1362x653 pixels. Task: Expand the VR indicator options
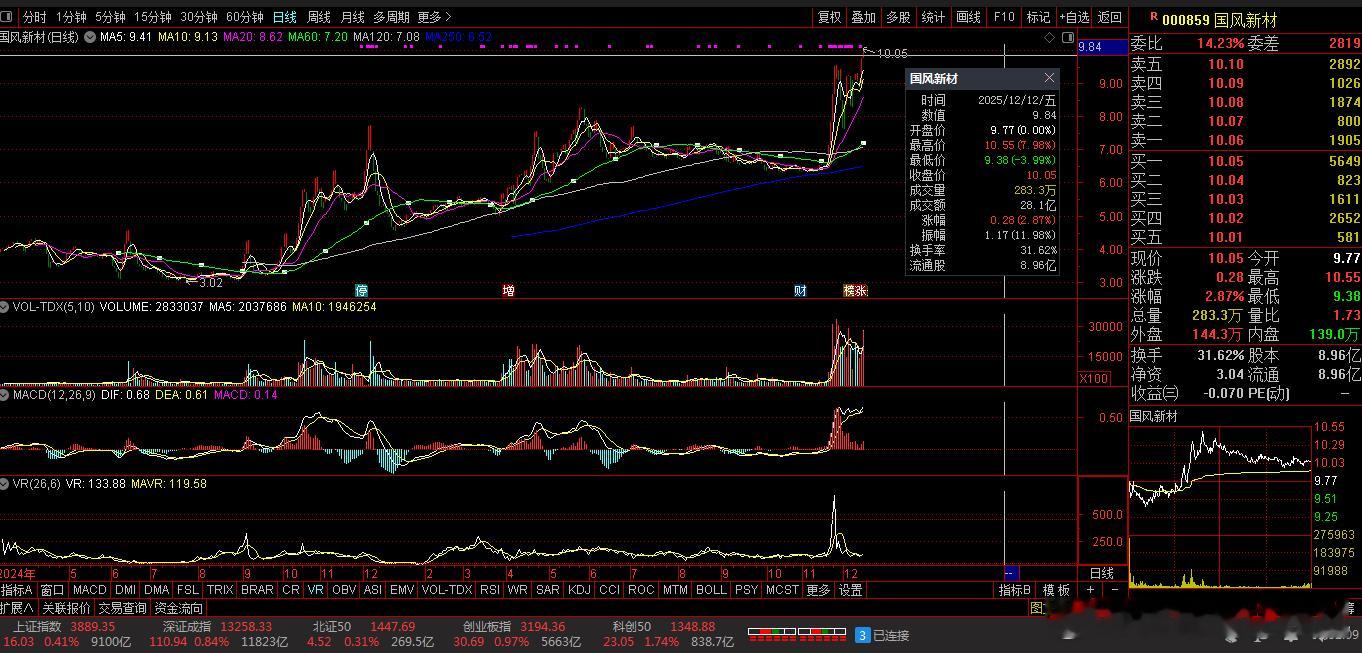pos(6,483)
